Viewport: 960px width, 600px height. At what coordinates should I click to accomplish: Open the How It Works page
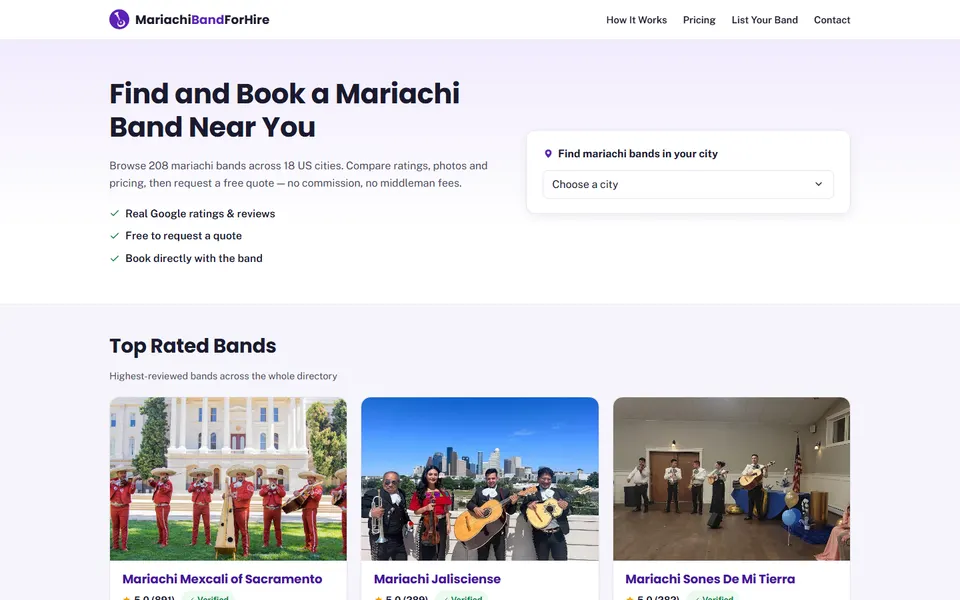click(x=636, y=20)
